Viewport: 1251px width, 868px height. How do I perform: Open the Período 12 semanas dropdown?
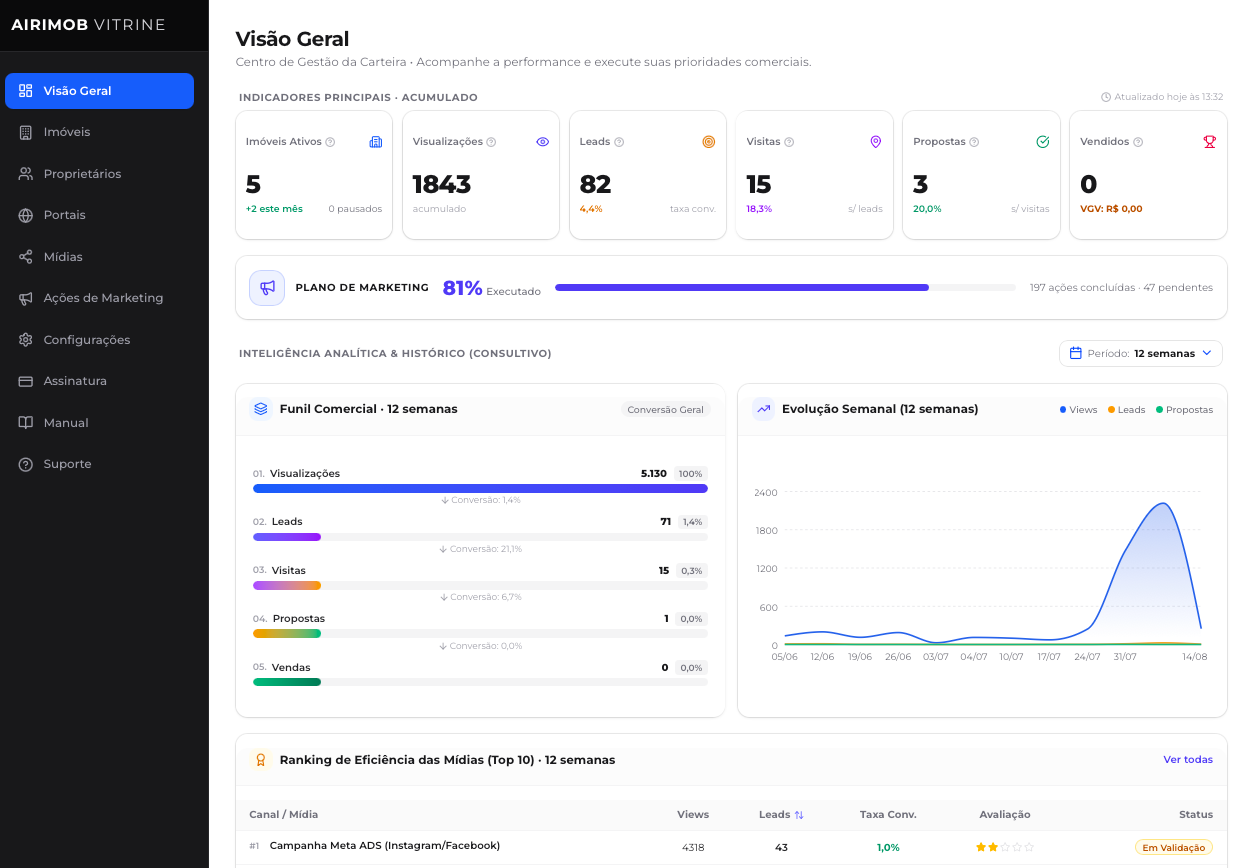point(1141,353)
